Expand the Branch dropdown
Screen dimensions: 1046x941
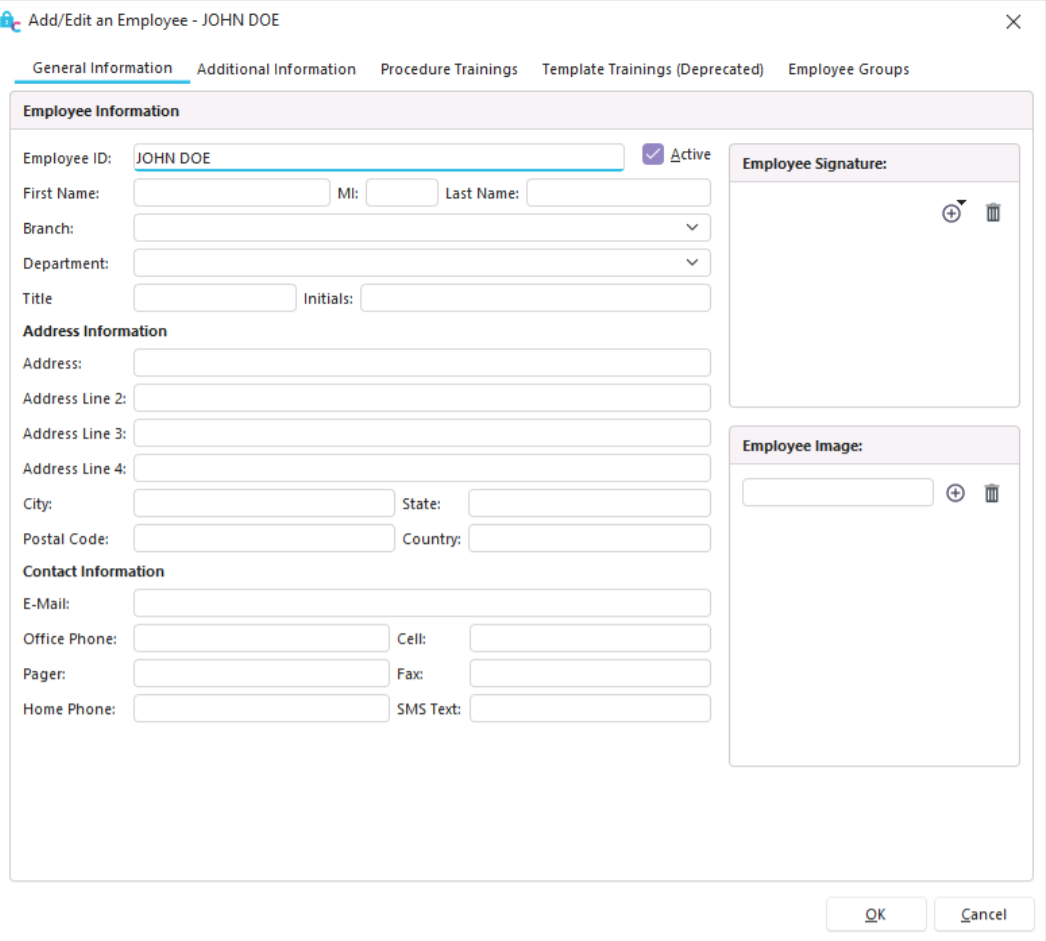click(x=692, y=228)
